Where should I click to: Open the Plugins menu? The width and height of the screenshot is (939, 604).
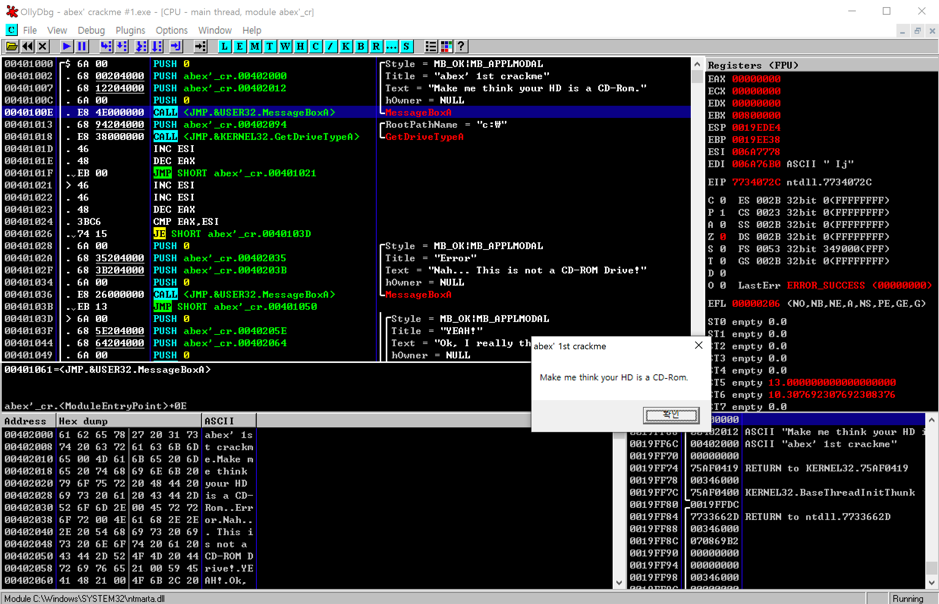pyautogui.click(x=130, y=30)
